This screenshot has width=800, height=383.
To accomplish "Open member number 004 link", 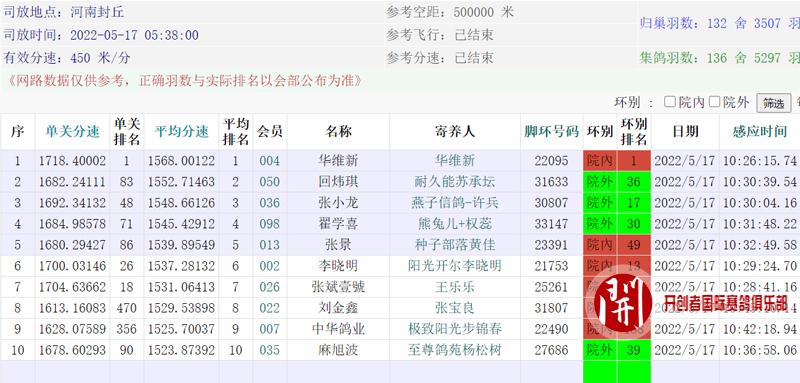I will (x=269, y=161).
